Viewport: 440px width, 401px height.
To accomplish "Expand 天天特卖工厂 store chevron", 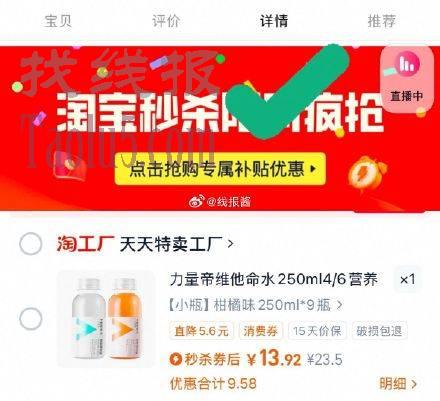I will point(230,244).
